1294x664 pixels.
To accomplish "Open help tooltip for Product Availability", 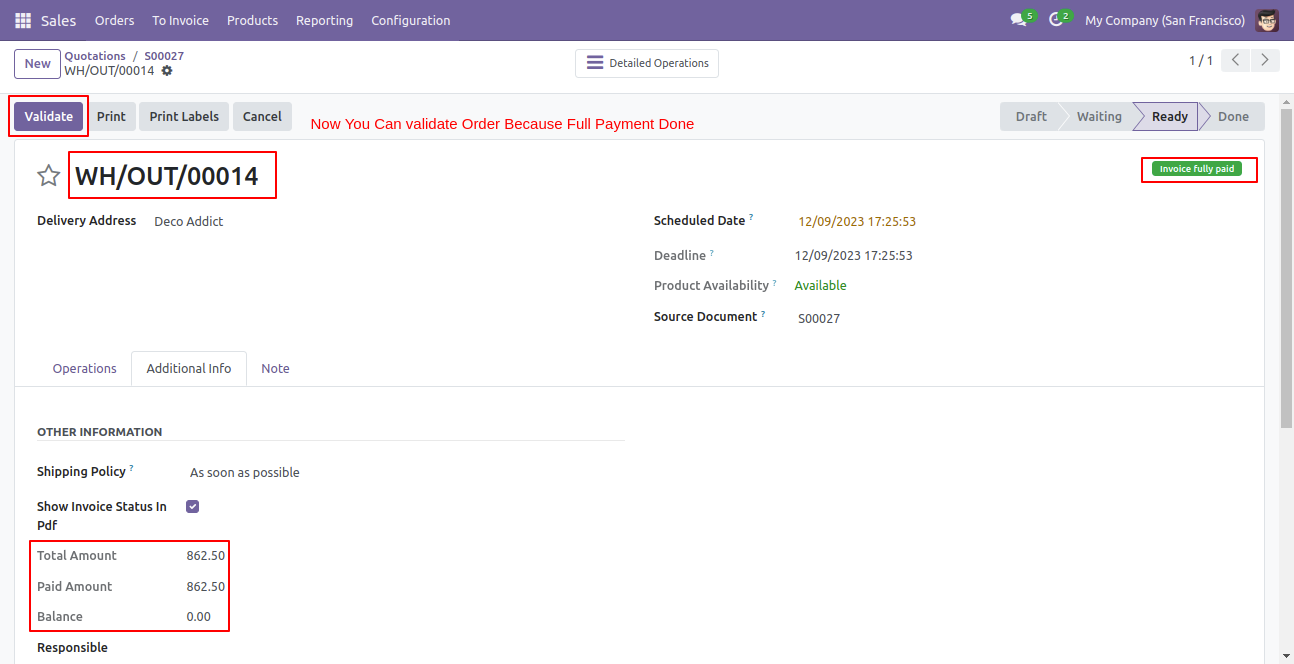I will (775, 282).
